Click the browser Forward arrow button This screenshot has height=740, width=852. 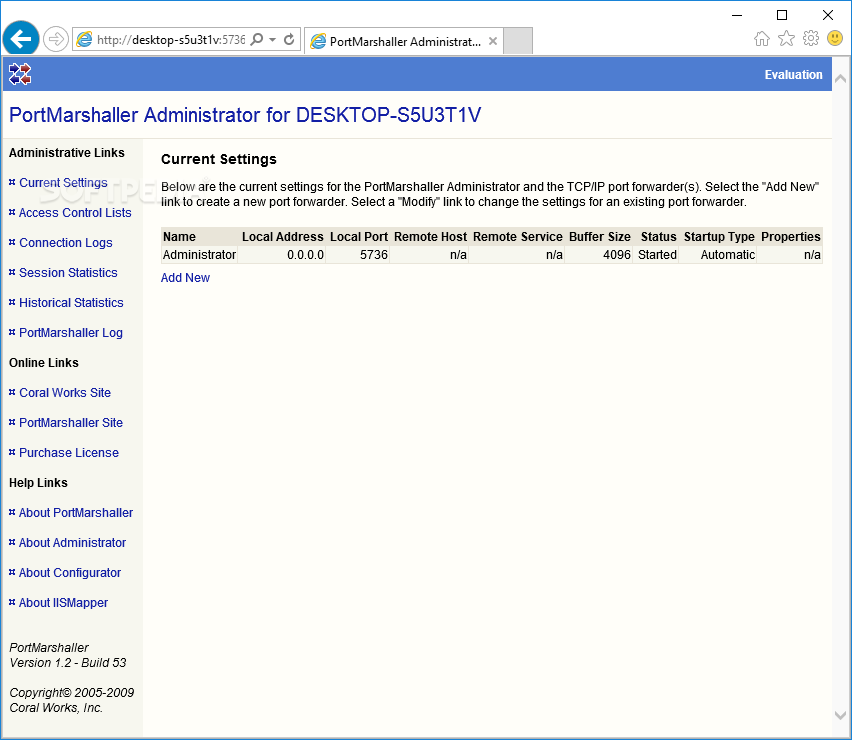[55, 39]
